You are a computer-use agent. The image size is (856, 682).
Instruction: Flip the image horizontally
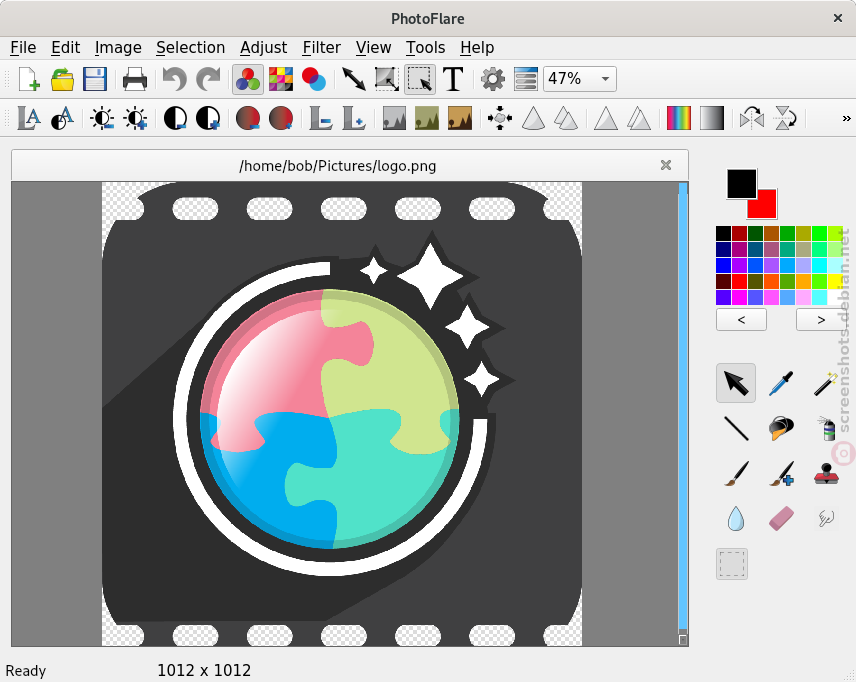click(752, 118)
